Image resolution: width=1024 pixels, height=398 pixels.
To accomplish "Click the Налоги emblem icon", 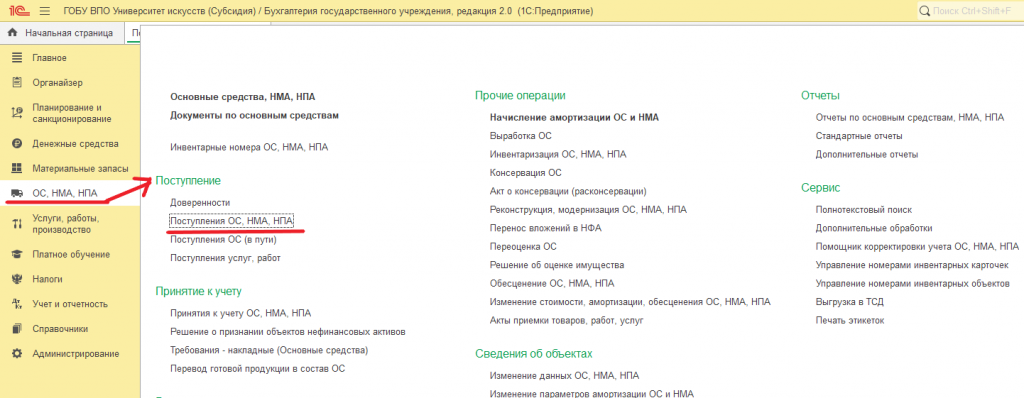I will coord(18,279).
